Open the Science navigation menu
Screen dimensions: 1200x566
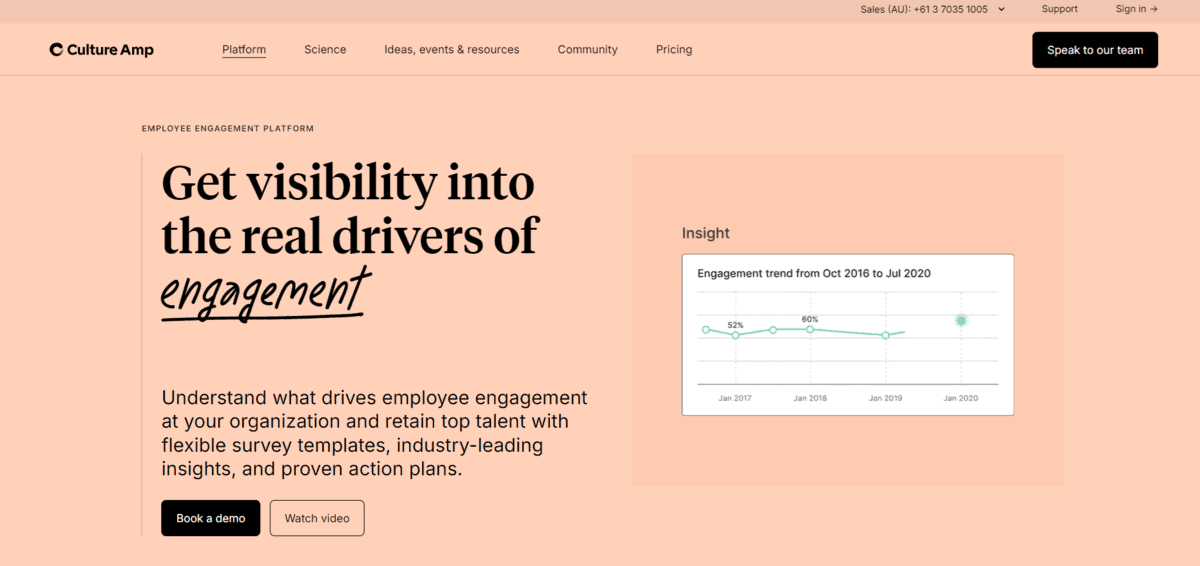tap(325, 50)
